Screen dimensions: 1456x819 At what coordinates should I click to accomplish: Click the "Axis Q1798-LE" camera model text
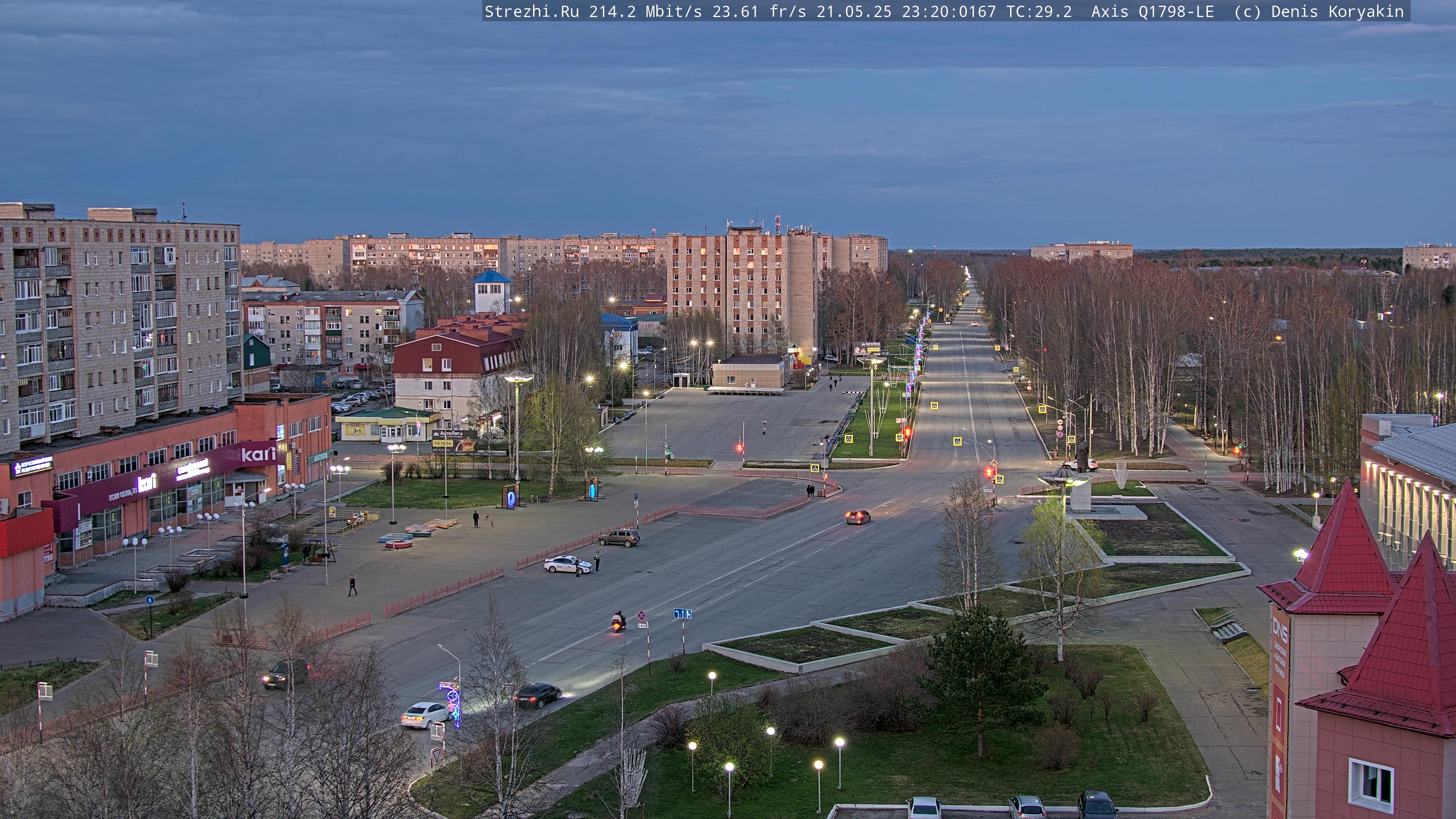click(x=1153, y=12)
